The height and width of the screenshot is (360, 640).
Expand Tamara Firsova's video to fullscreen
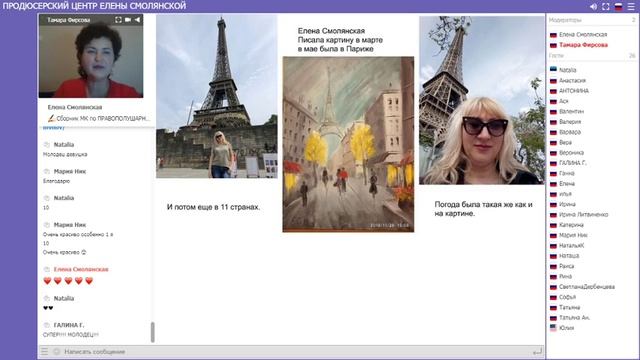pyautogui.click(x=118, y=20)
